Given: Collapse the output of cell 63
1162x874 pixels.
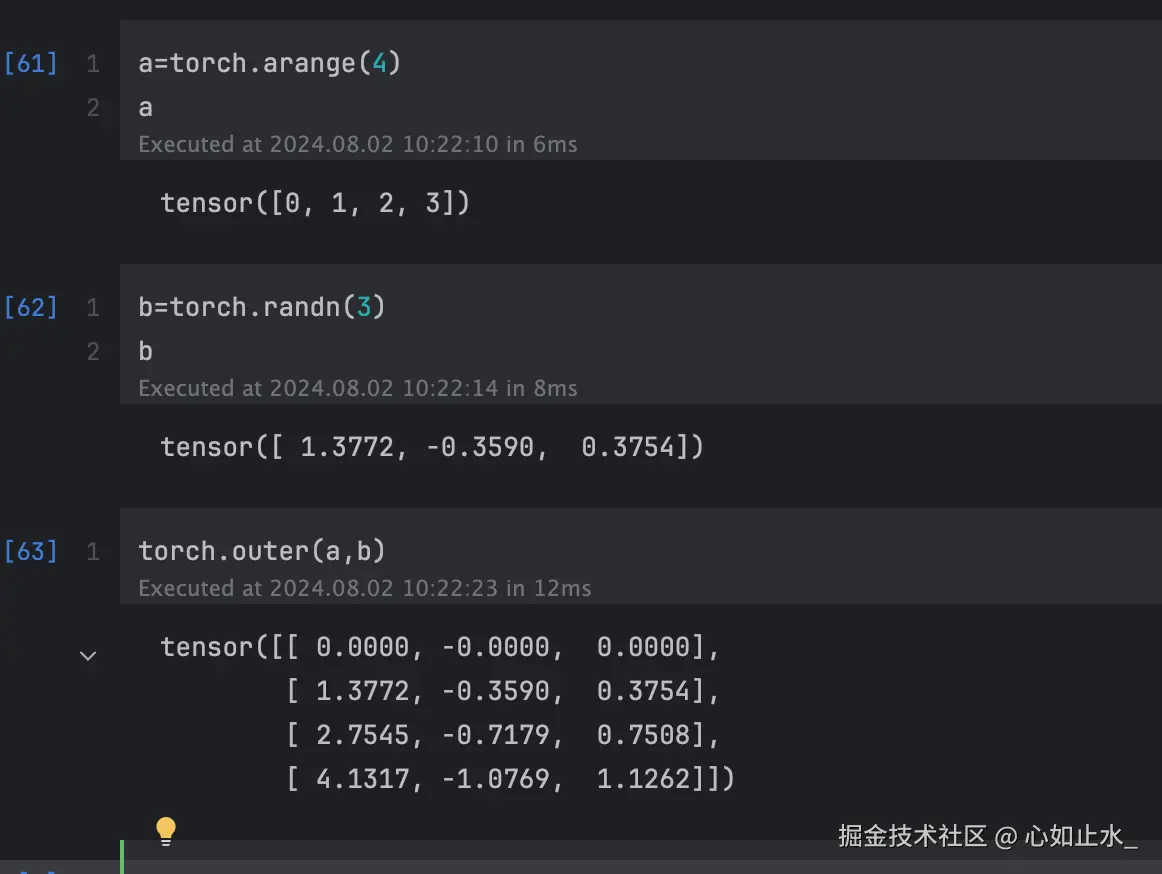Looking at the screenshot, I should click(88, 656).
